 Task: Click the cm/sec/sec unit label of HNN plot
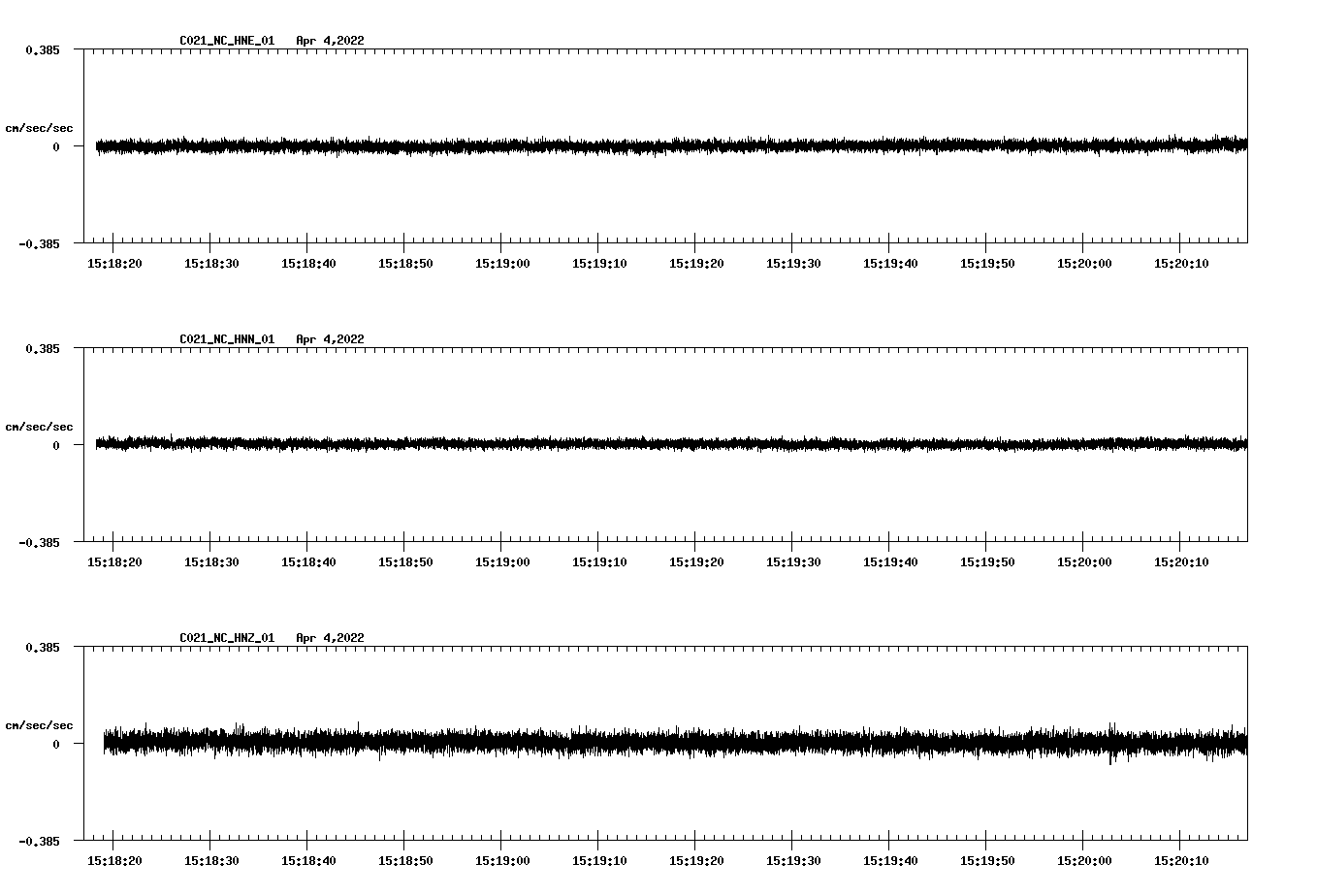39,427
